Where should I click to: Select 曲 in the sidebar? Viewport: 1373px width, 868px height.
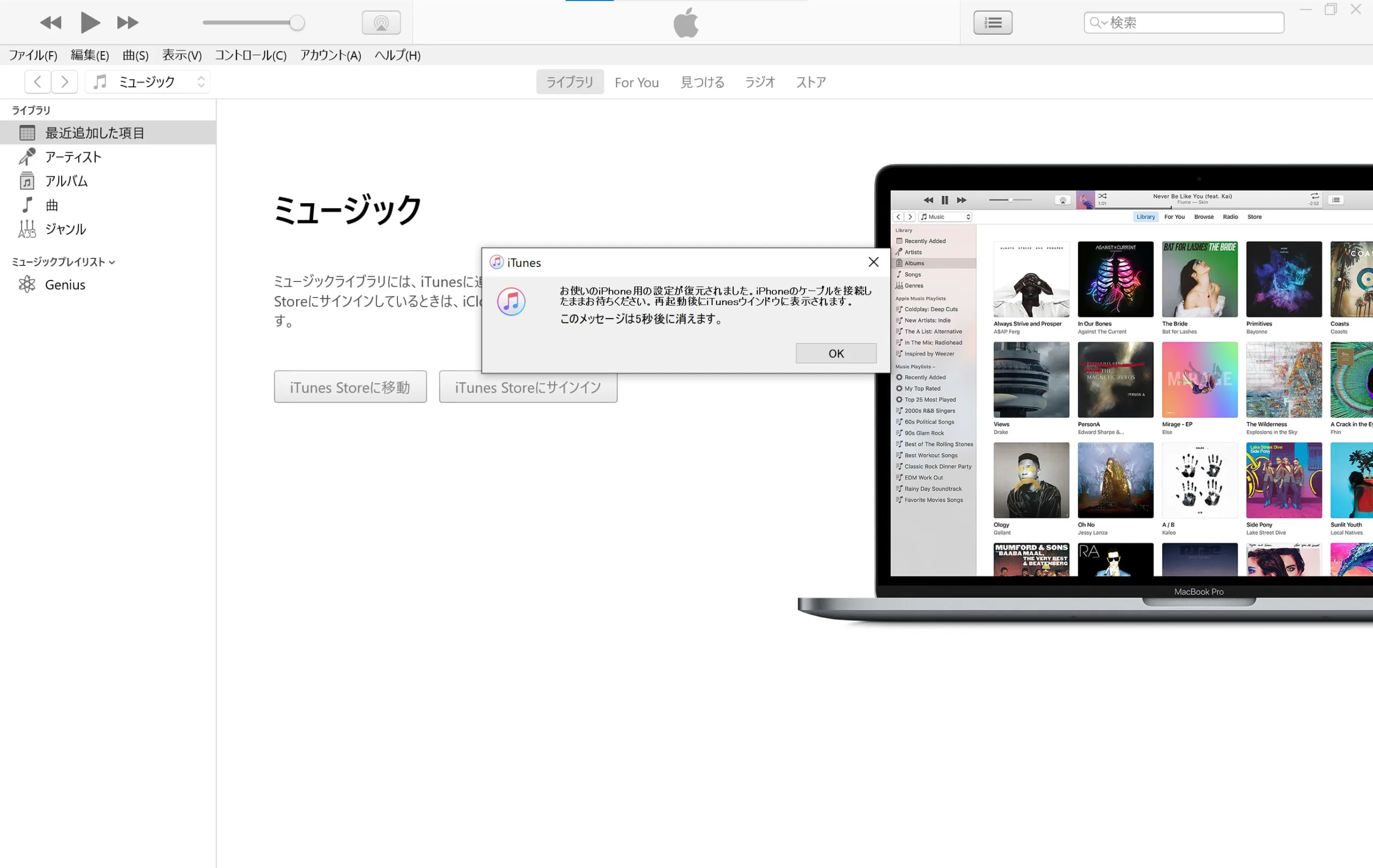click(108, 205)
